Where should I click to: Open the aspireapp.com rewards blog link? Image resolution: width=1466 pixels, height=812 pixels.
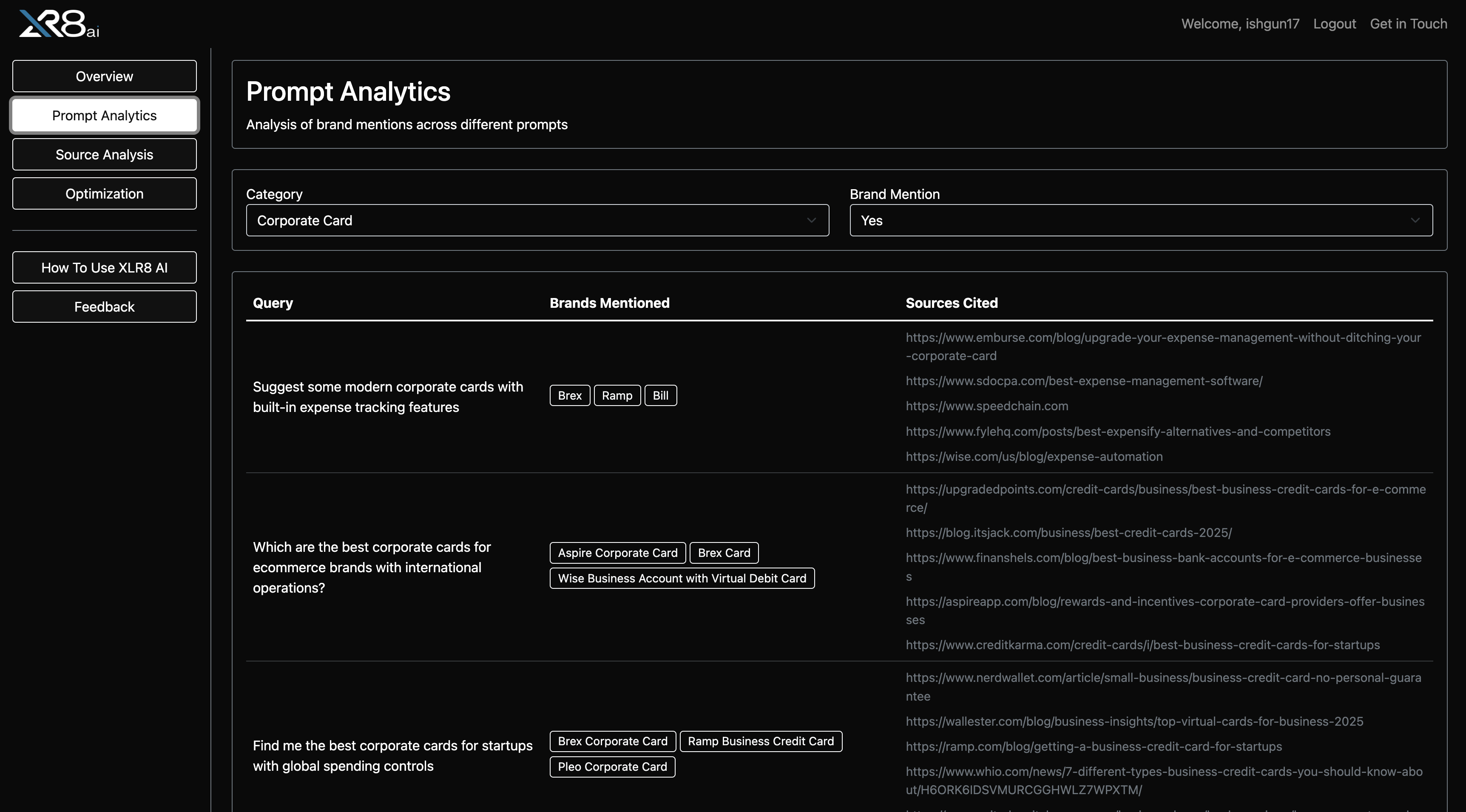(x=1165, y=610)
